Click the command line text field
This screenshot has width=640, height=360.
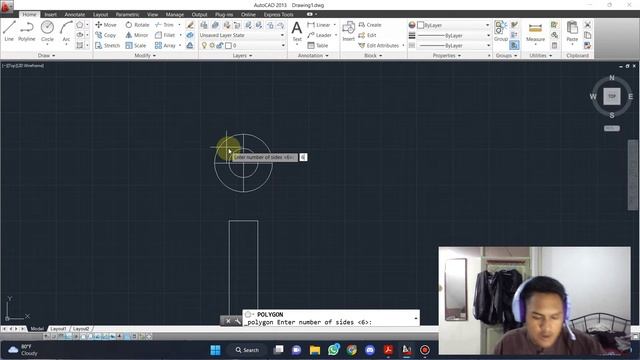click(331, 322)
